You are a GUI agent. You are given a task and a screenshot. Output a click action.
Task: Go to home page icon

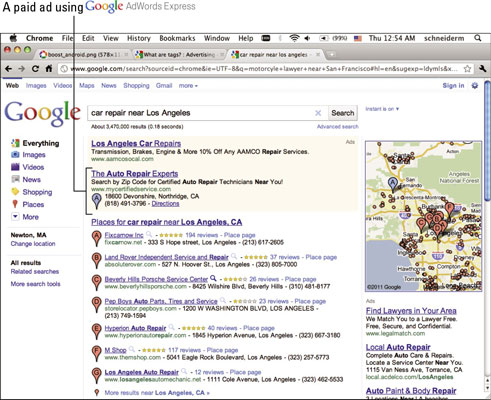(x=49, y=69)
